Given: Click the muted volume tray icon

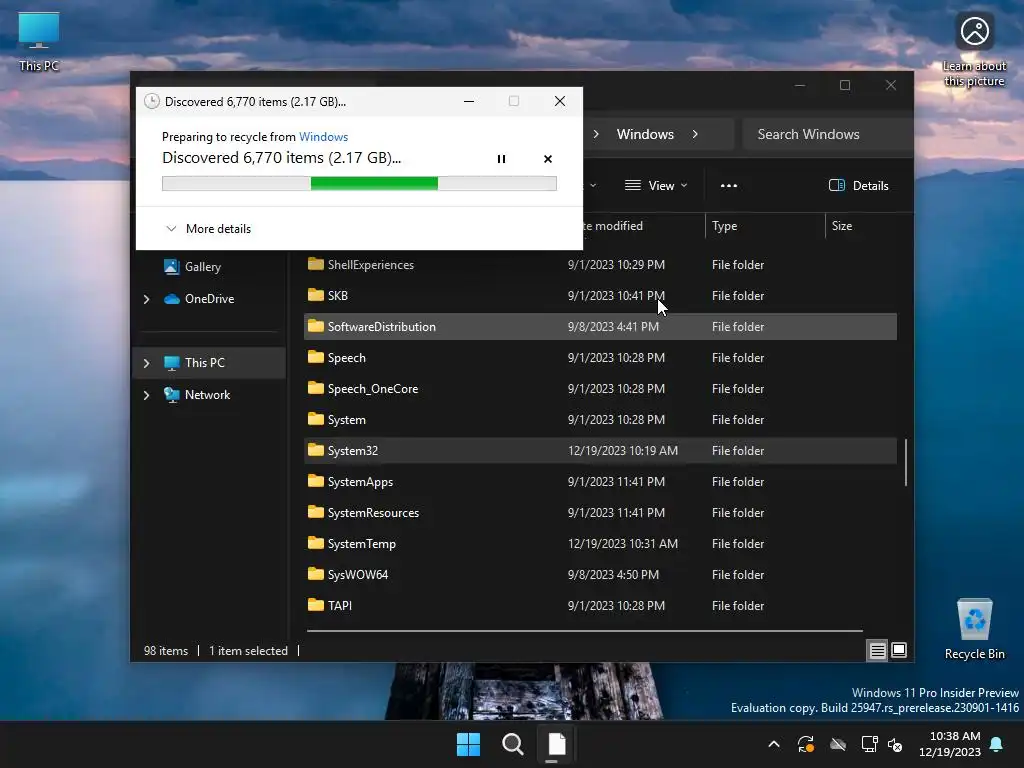Looking at the screenshot, I should pyautogui.click(x=895, y=744).
